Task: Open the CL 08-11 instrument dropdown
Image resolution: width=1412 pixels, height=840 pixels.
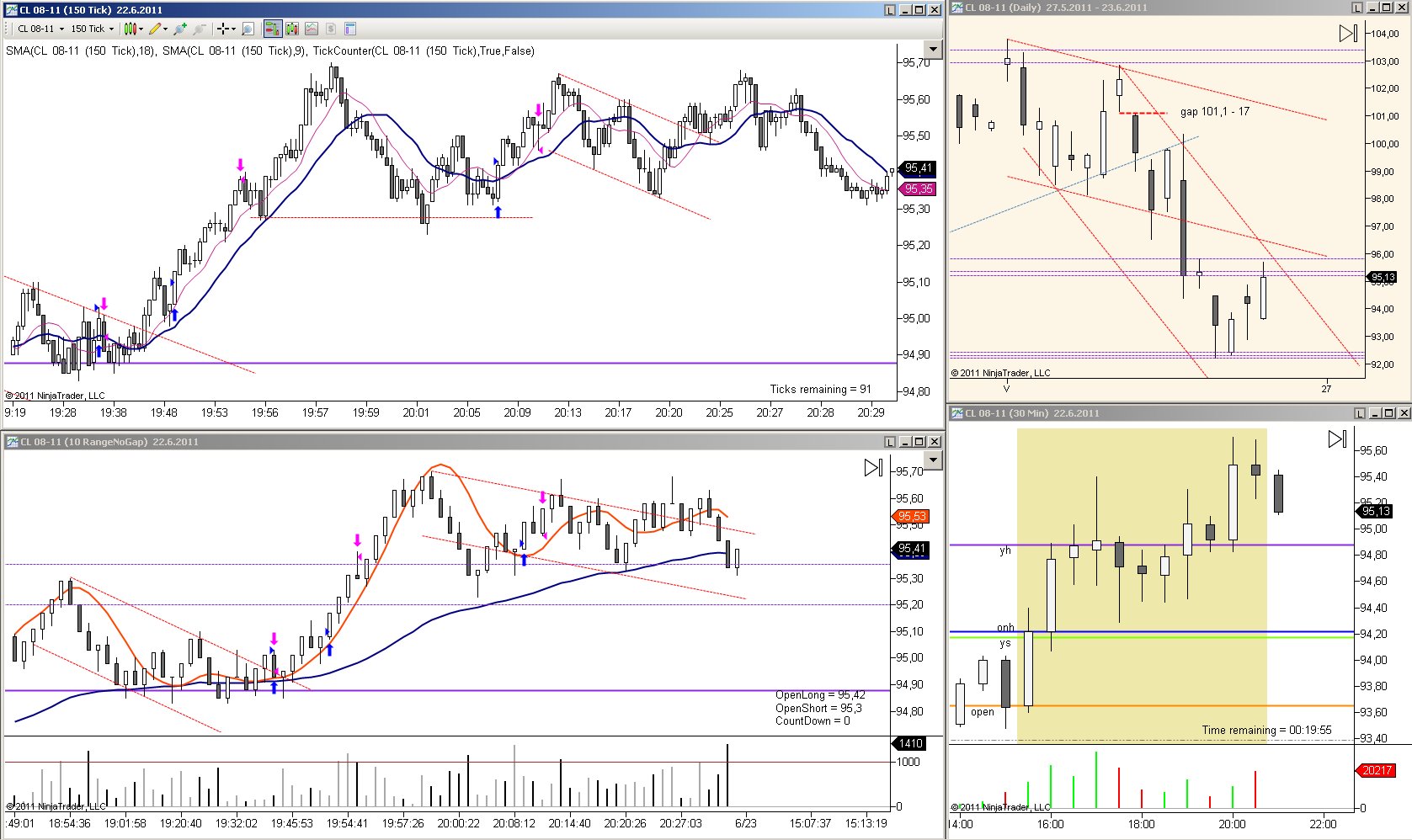Action: (41, 29)
